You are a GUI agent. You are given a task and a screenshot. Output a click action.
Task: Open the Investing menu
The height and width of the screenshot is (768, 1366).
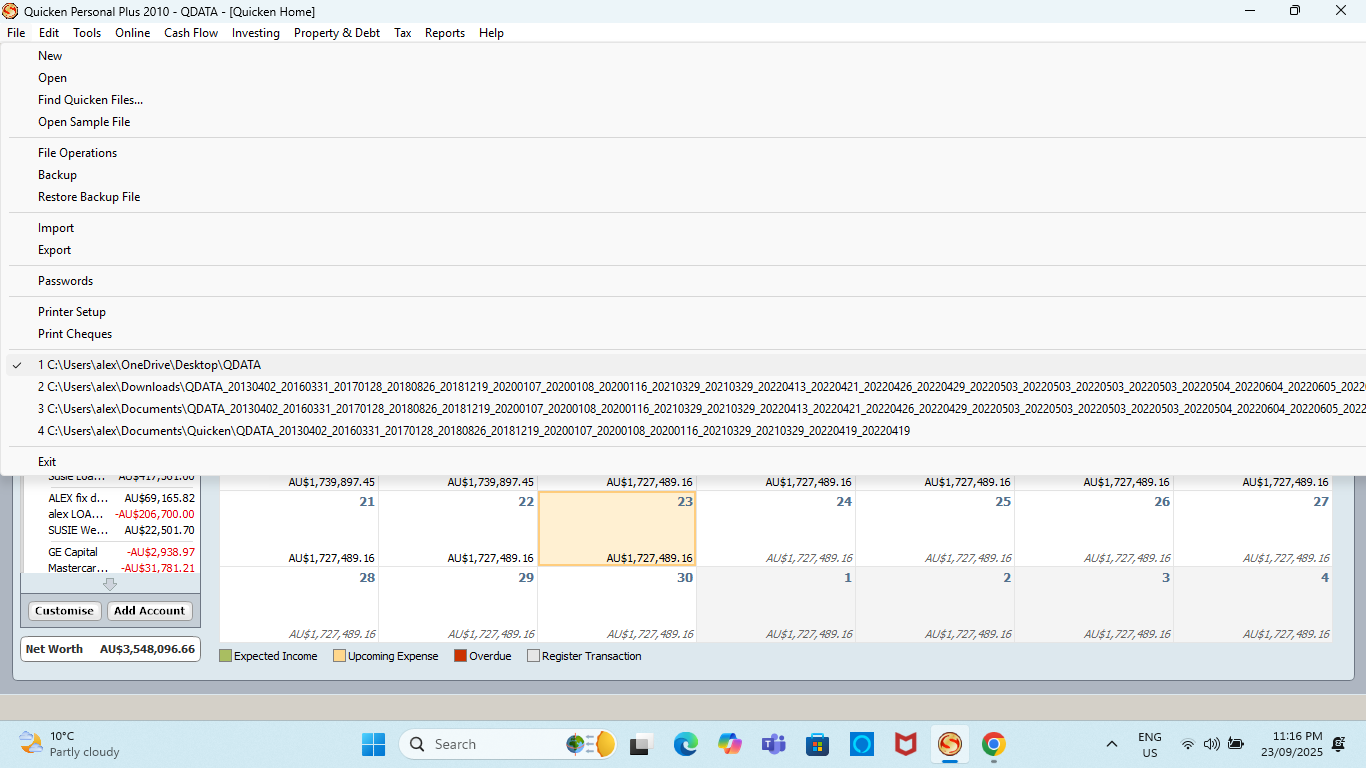pos(256,33)
